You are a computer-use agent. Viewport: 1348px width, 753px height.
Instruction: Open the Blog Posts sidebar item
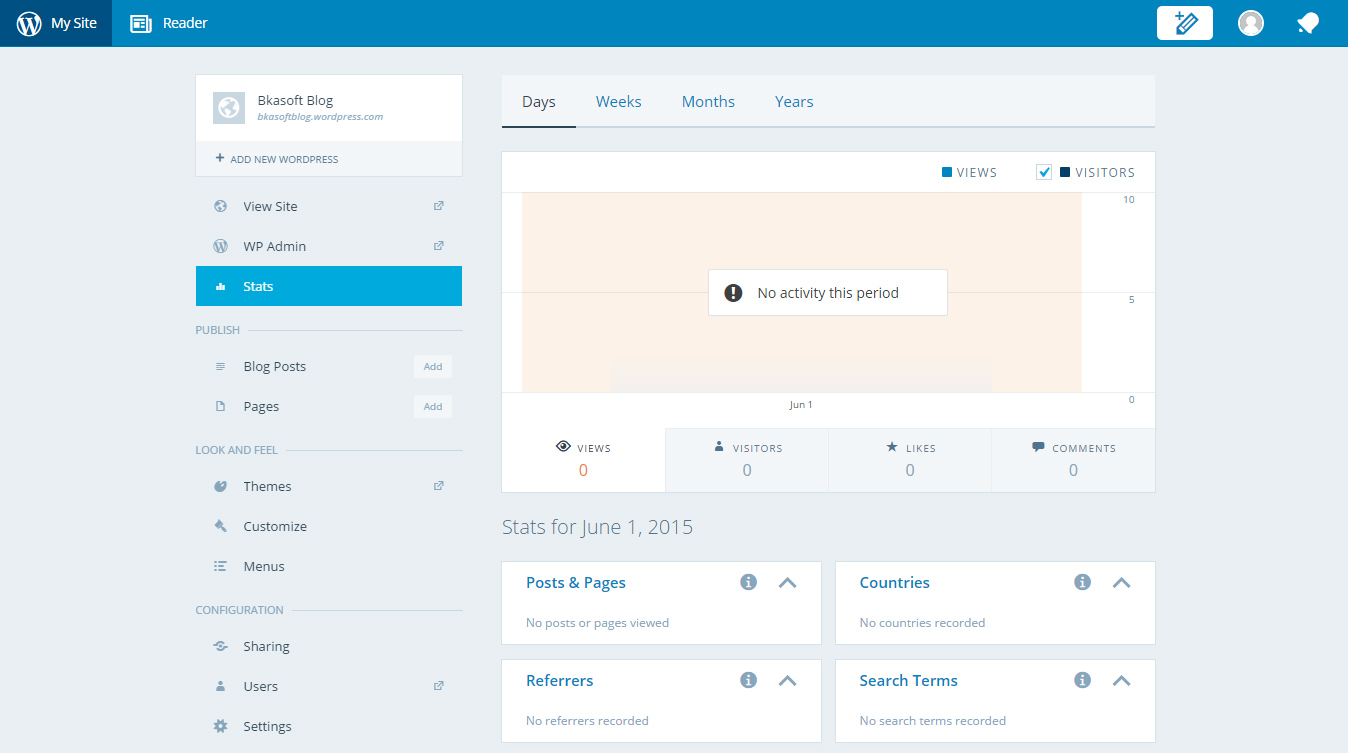(329, 366)
